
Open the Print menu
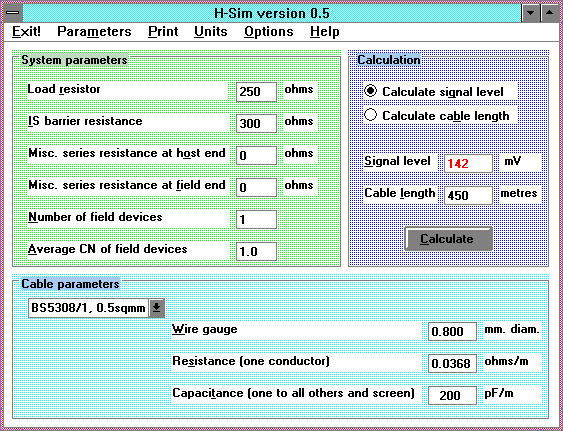163,32
